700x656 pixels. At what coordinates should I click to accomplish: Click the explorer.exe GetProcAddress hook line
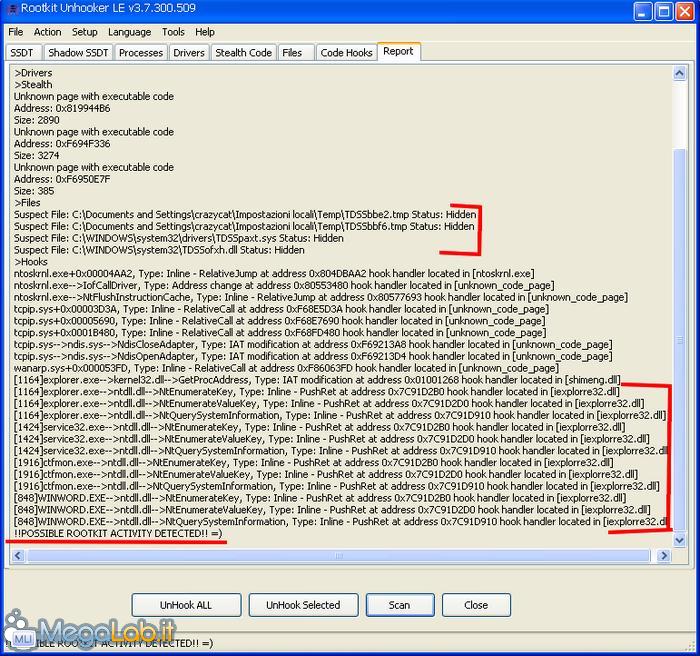point(317,380)
